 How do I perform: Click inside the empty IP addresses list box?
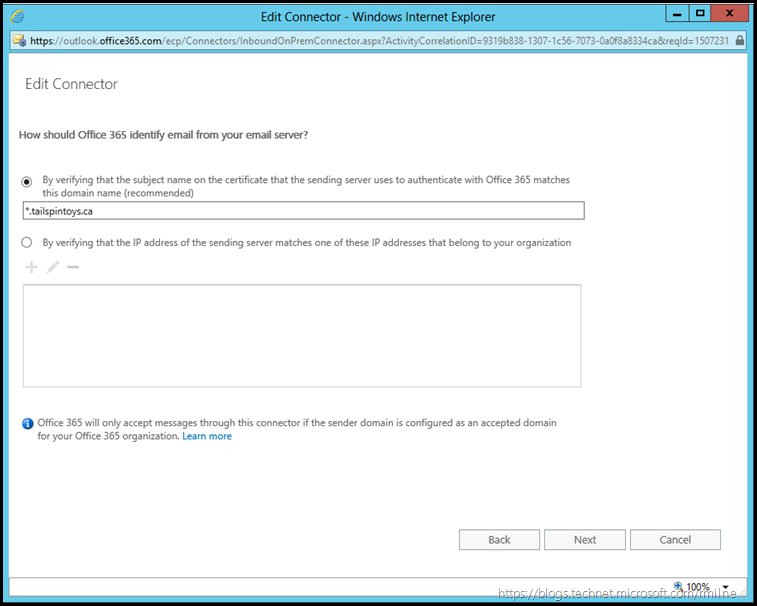(301, 335)
